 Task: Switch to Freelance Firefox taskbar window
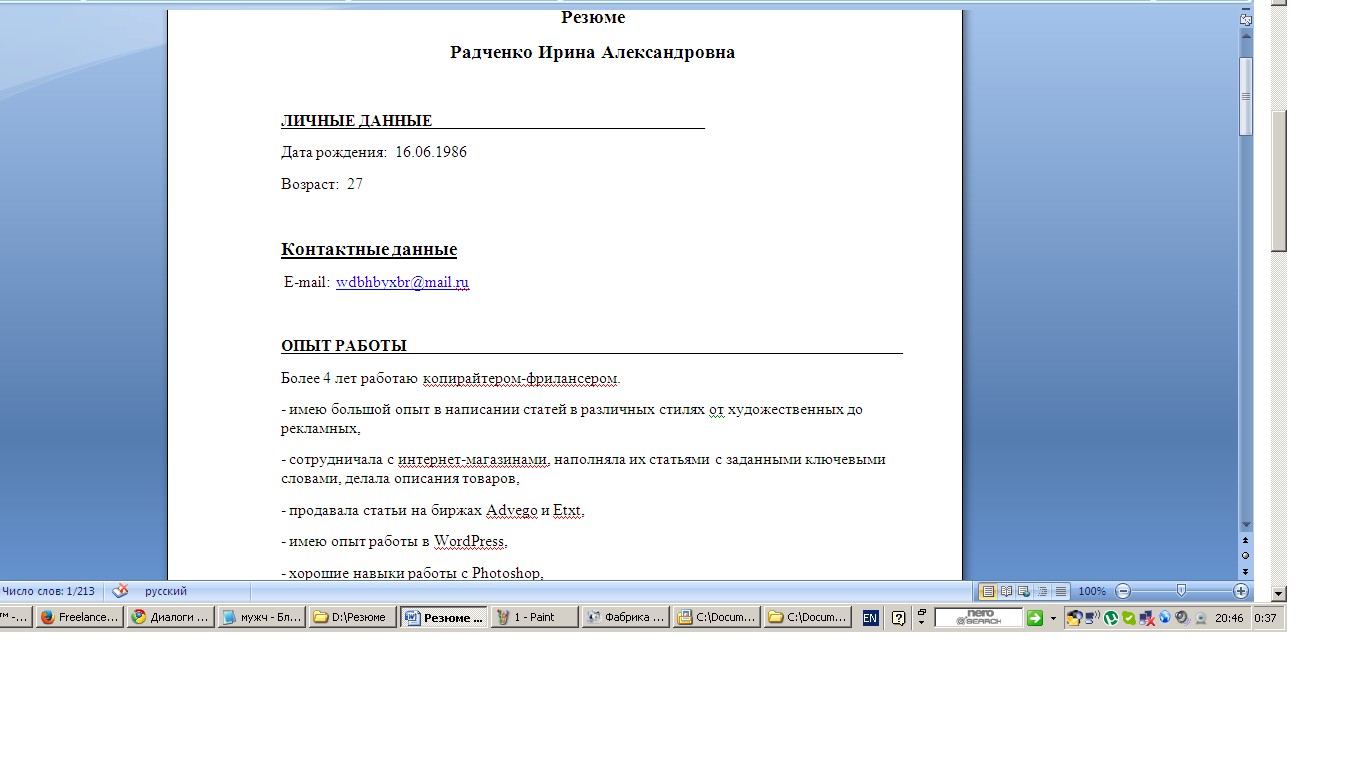point(79,617)
